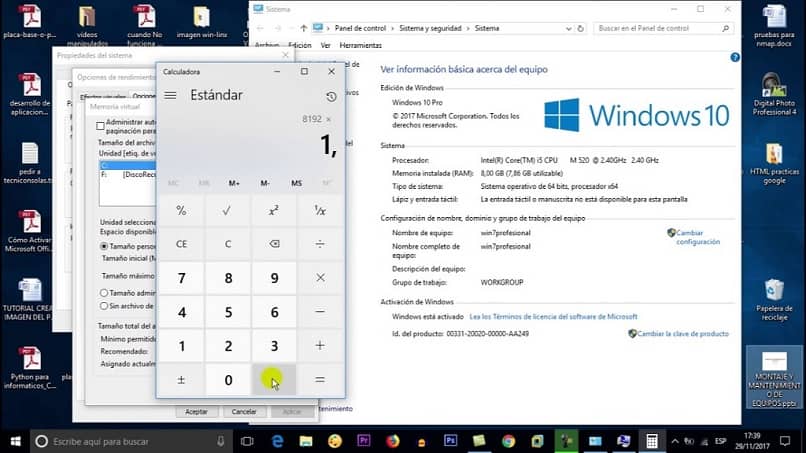Click digit 0 in Calculator
The image size is (806, 453).
(x=227, y=379)
